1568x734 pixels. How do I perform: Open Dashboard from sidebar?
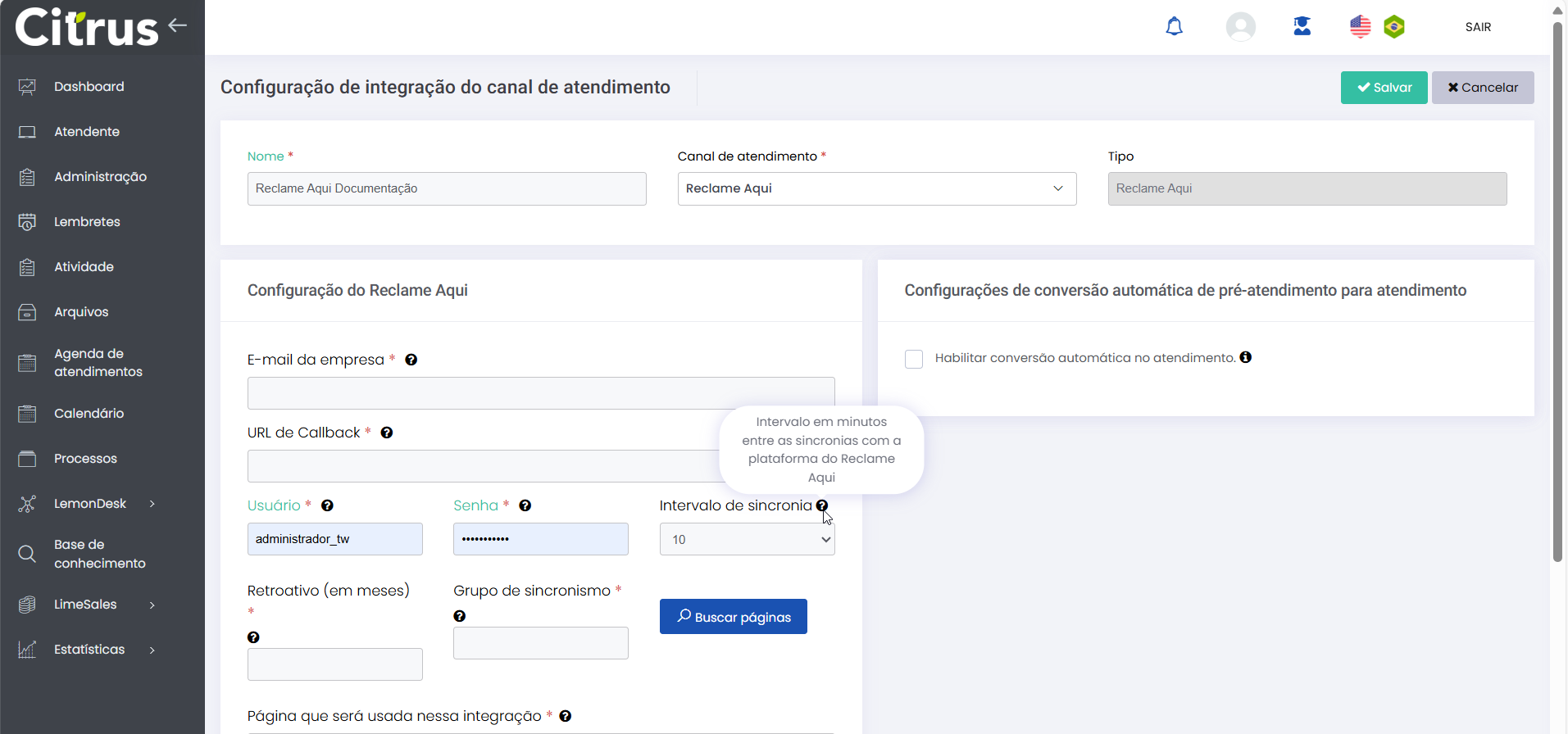(89, 87)
